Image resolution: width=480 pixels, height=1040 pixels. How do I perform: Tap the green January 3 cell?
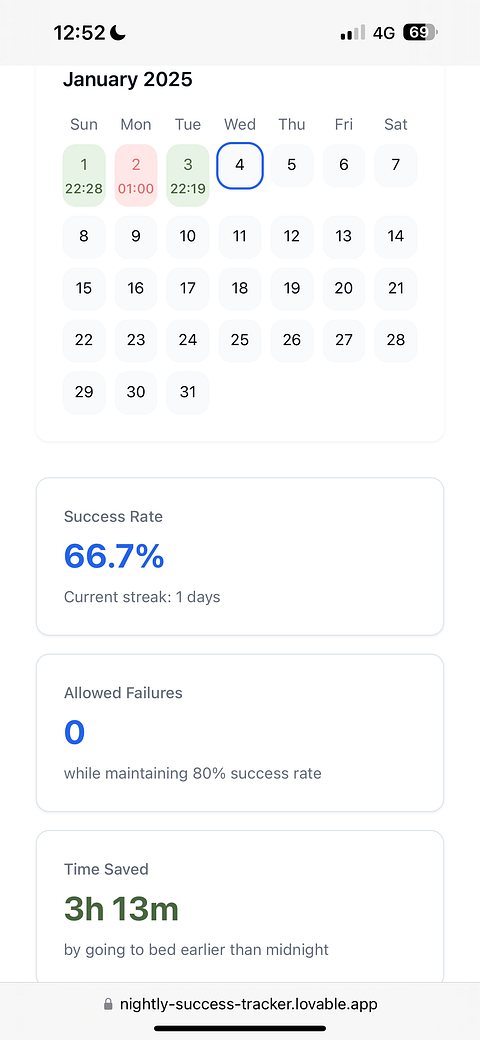coord(188,175)
